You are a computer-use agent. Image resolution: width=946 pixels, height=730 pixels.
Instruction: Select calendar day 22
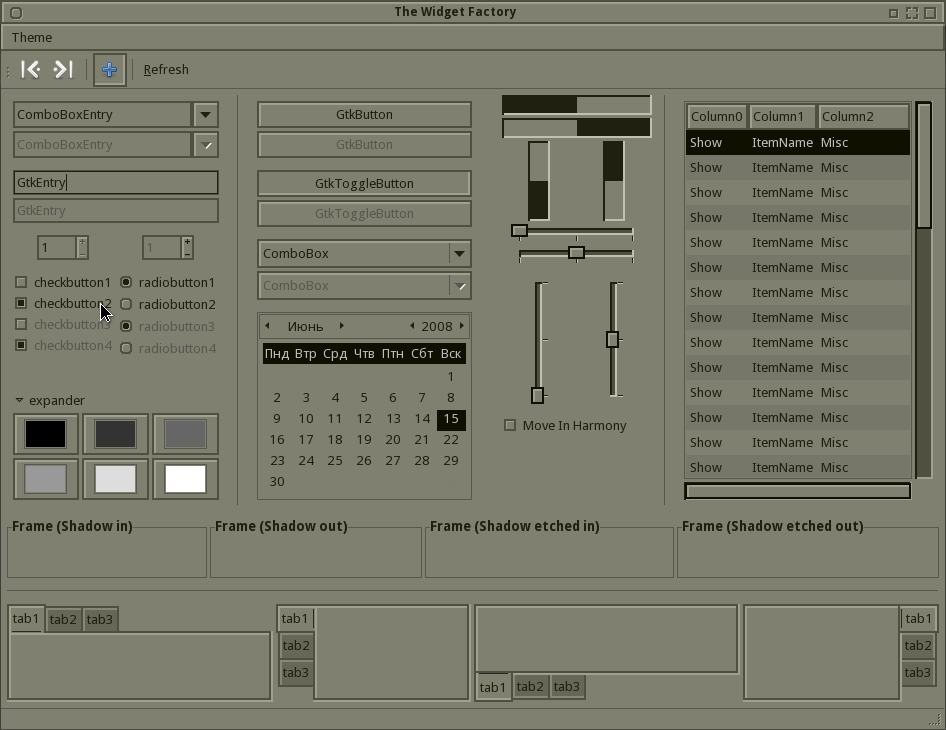[x=451, y=440]
